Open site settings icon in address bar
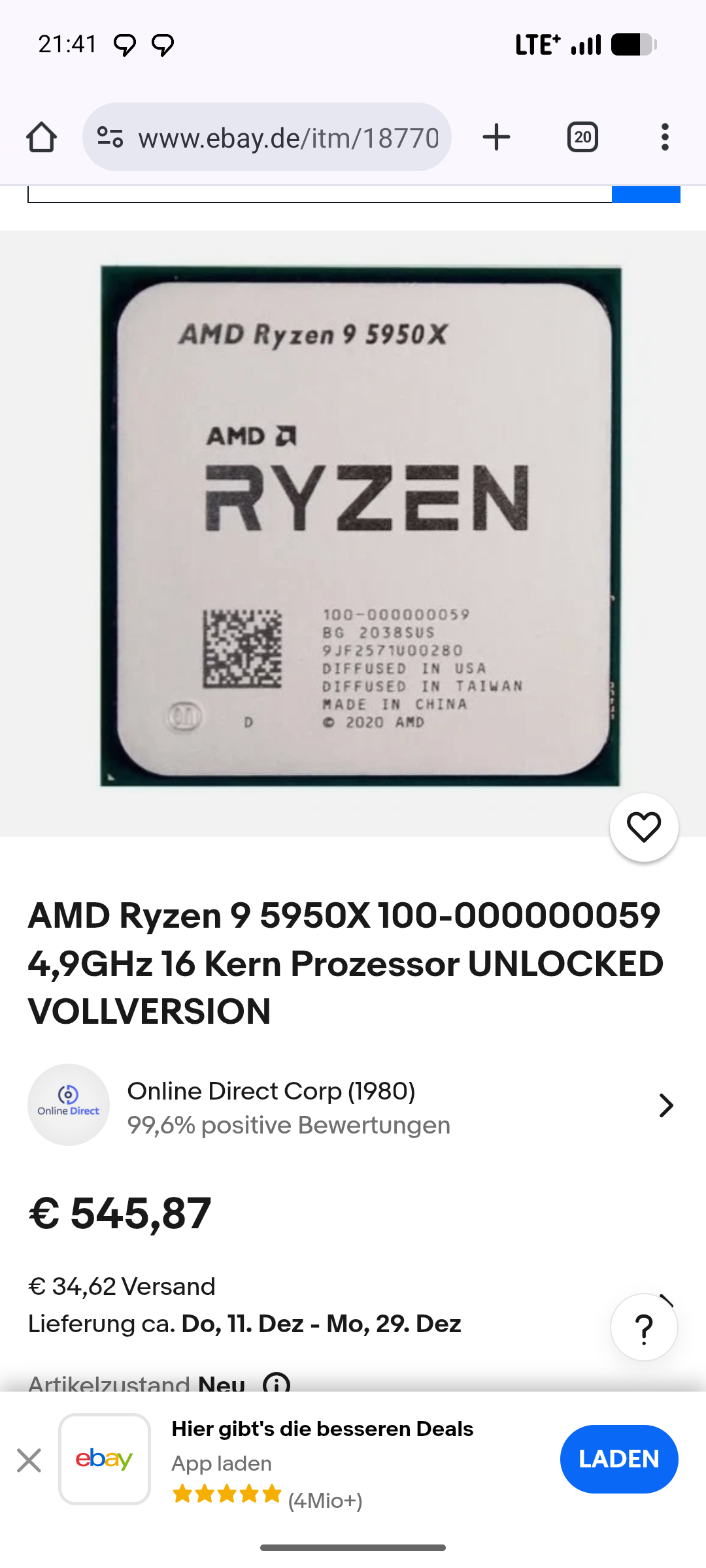Image resolution: width=706 pixels, height=1568 pixels. click(x=110, y=137)
